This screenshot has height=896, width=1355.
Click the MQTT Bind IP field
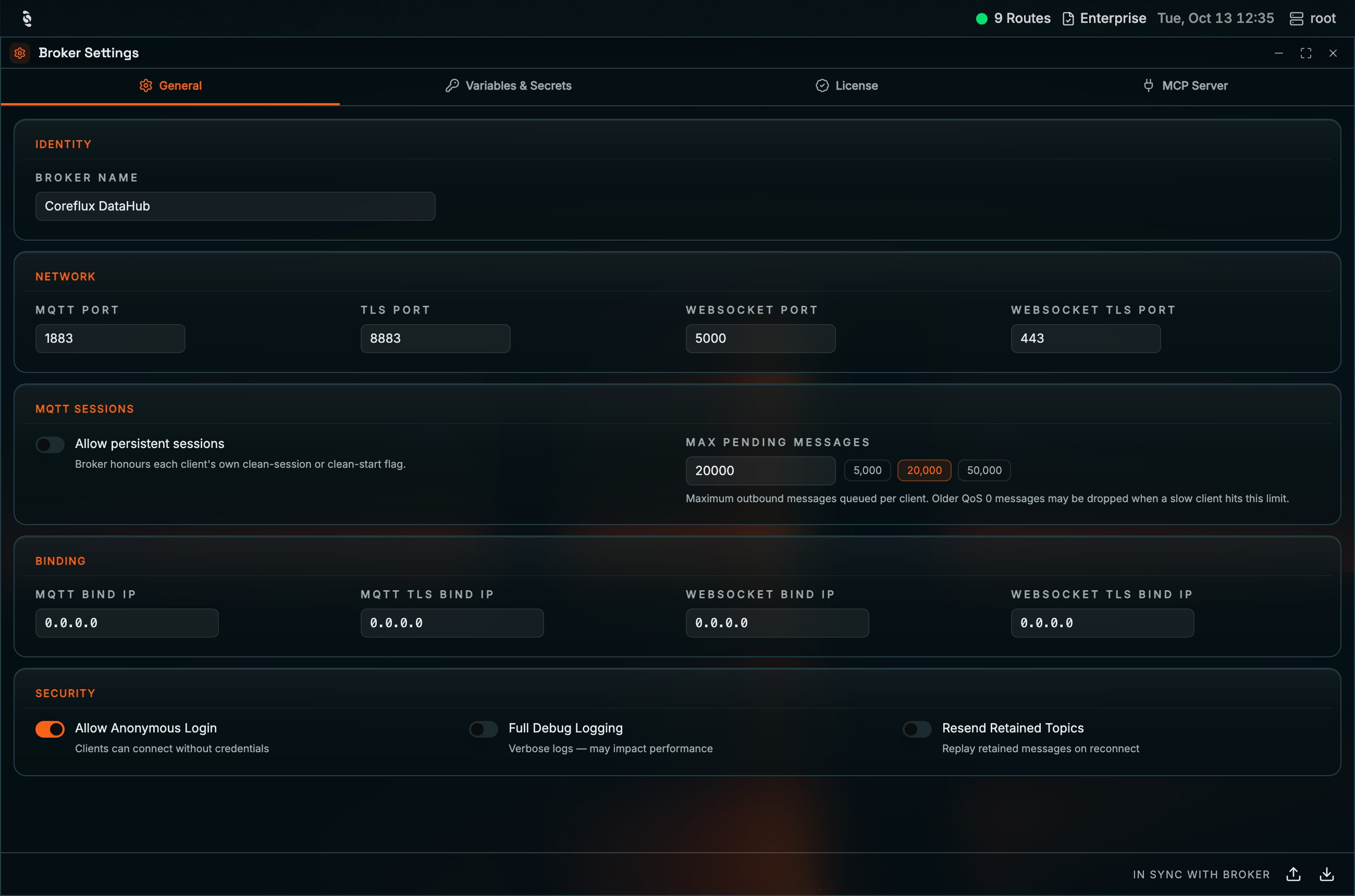tap(127, 623)
